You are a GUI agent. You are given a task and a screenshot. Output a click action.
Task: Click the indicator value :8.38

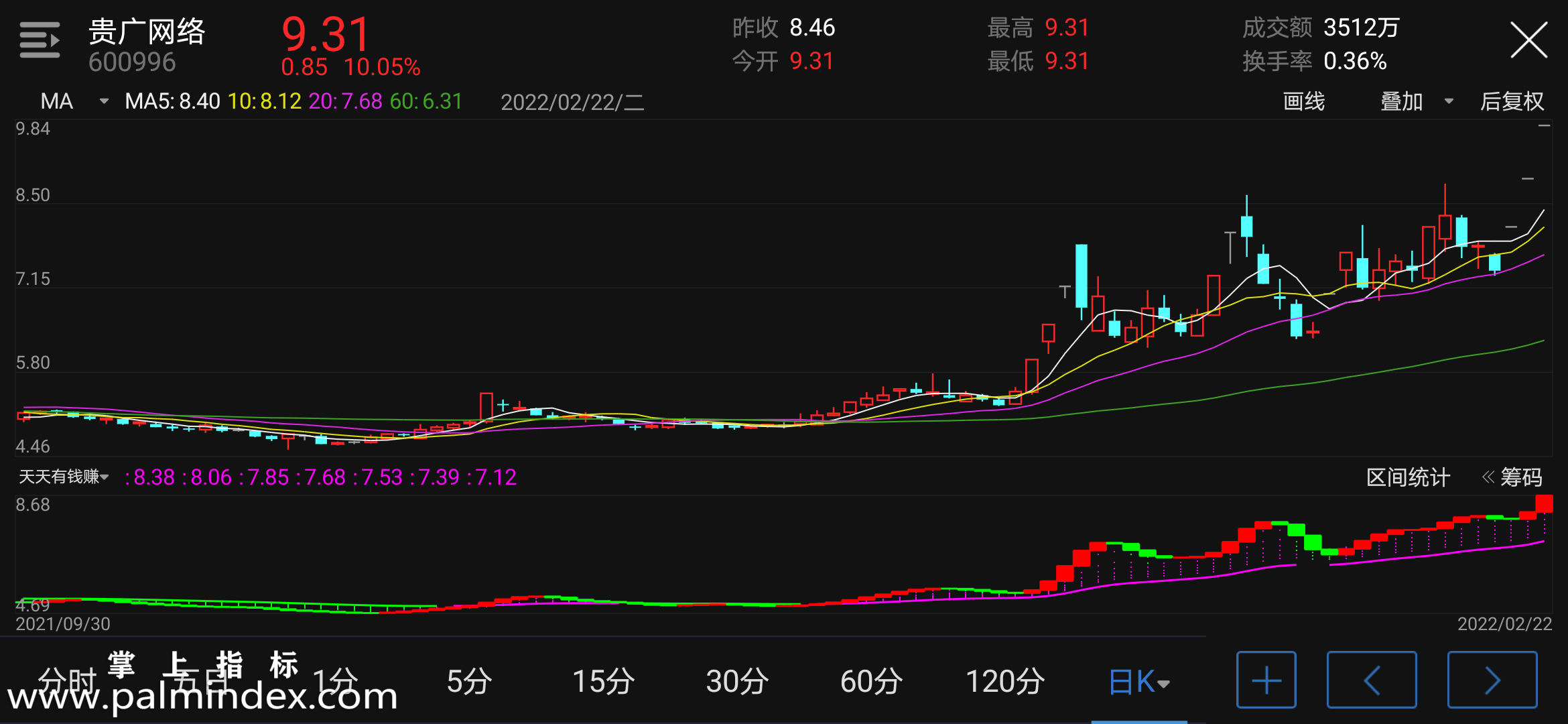[150, 477]
